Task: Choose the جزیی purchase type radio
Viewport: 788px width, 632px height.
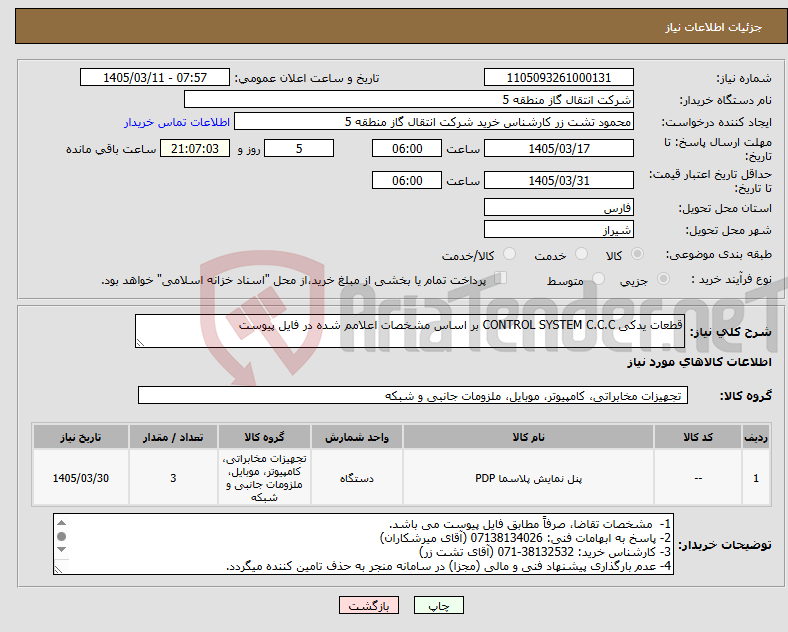Action: click(x=663, y=278)
